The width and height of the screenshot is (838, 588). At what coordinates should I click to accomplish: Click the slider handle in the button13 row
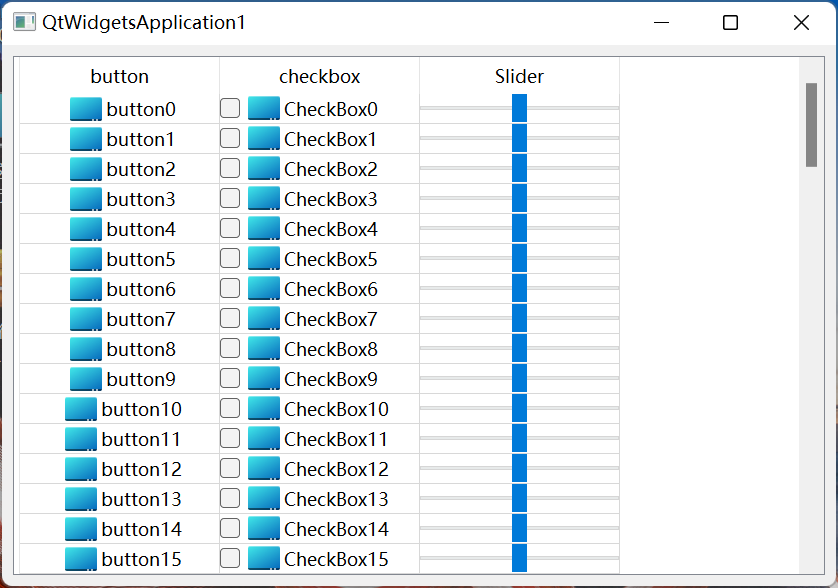519,498
